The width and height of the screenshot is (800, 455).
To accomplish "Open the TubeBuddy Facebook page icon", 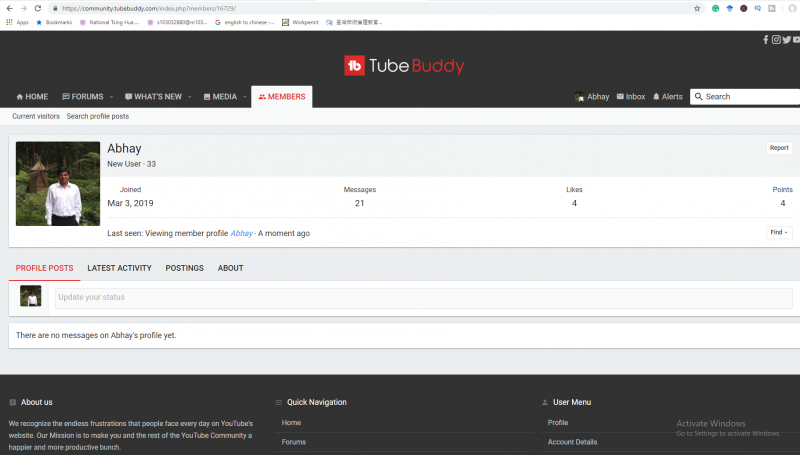I will point(766,40).
